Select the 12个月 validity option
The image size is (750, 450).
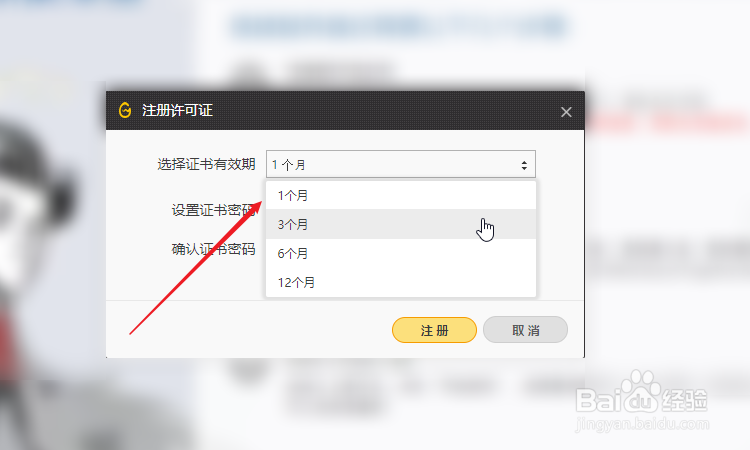[401, 282]
